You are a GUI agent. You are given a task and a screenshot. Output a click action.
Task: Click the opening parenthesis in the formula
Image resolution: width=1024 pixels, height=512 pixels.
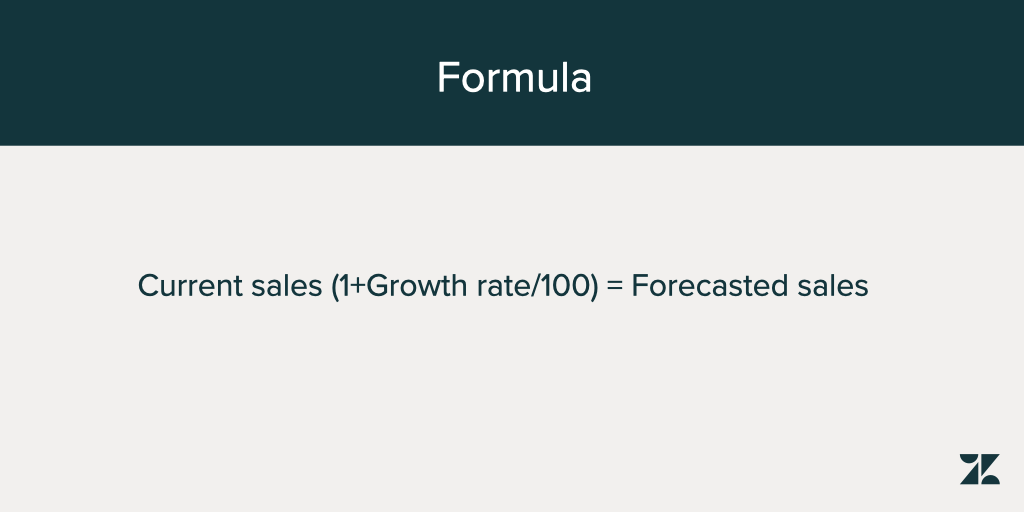pos(335,287)
